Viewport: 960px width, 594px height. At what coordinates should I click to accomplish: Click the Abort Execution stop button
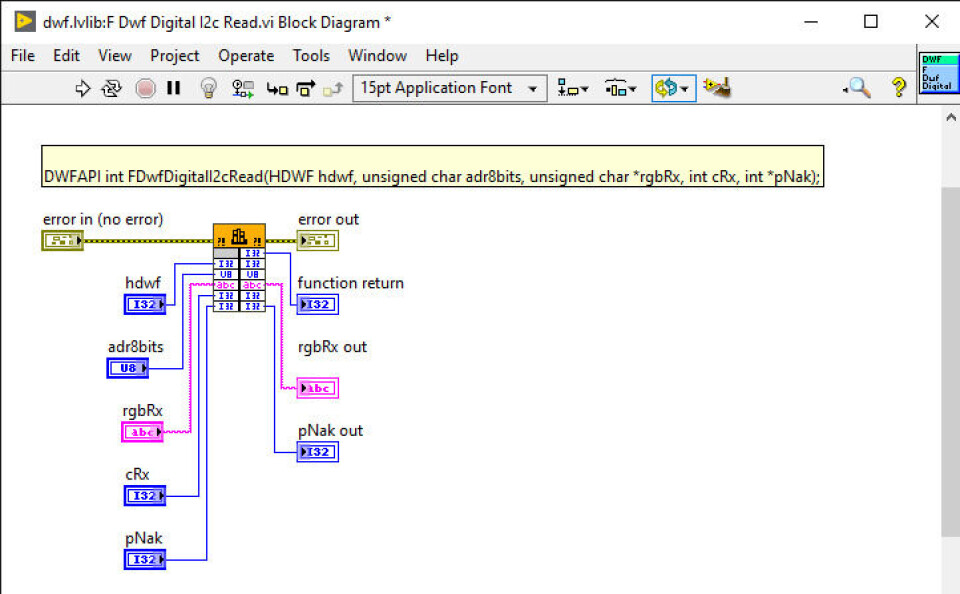145,88
